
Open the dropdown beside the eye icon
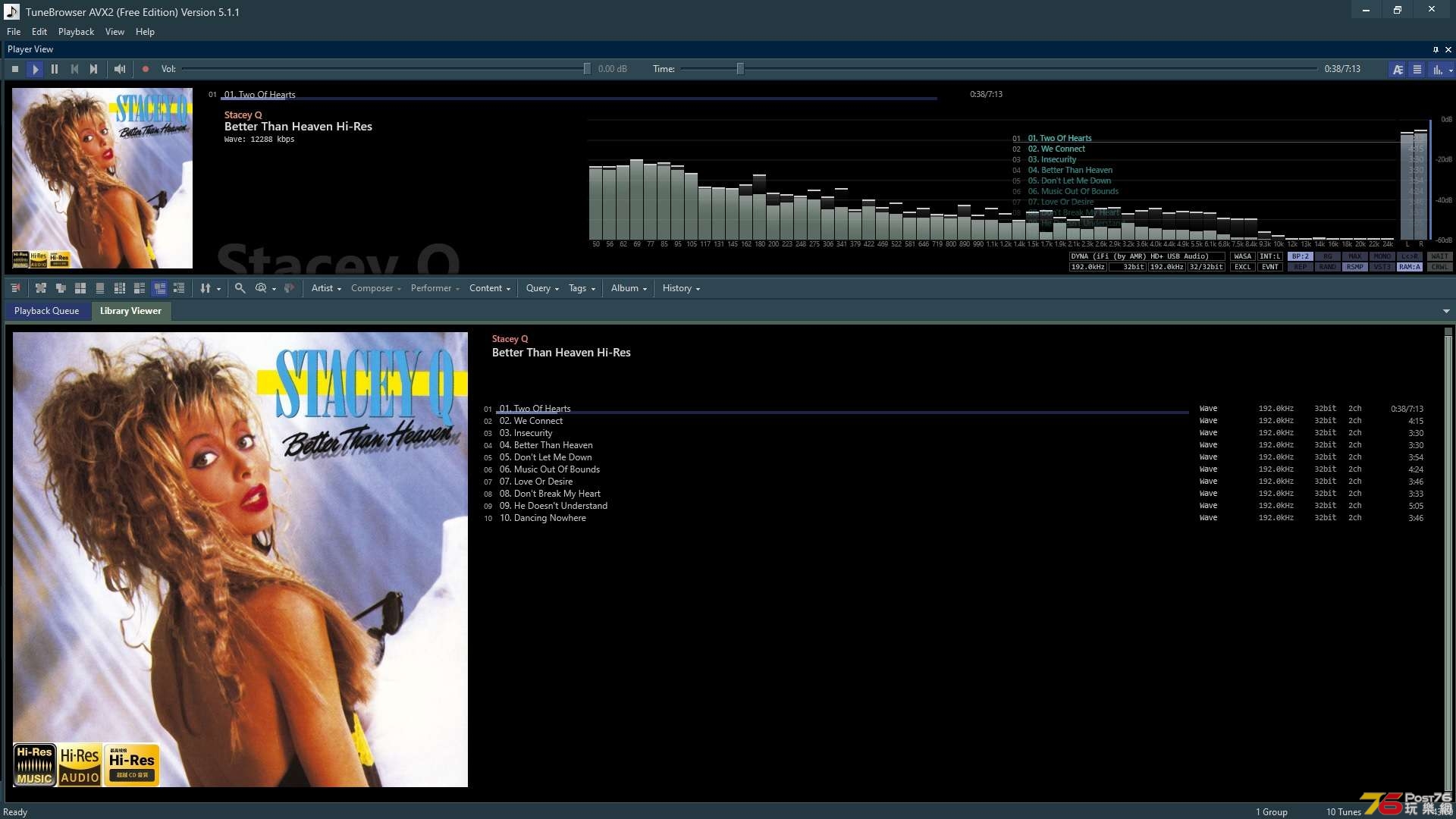click(274, 289)
